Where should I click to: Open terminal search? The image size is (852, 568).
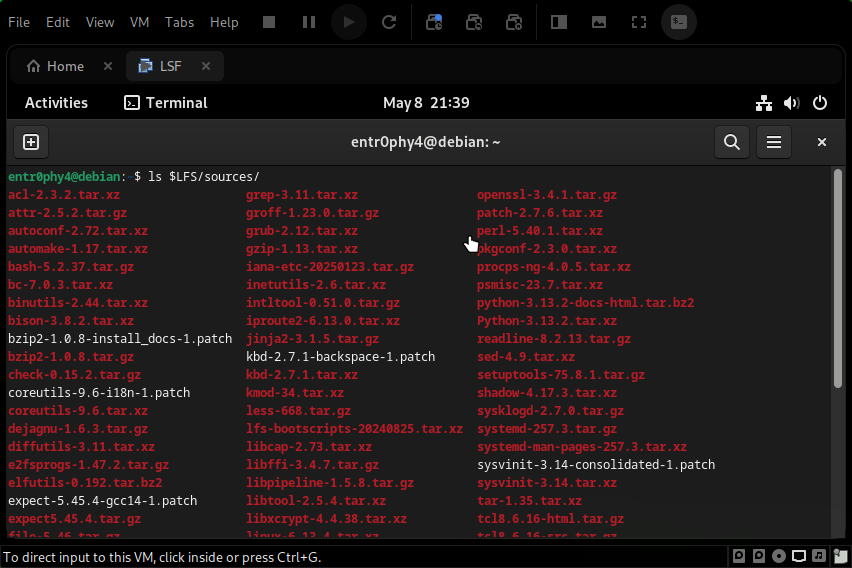tap(732, 142)
